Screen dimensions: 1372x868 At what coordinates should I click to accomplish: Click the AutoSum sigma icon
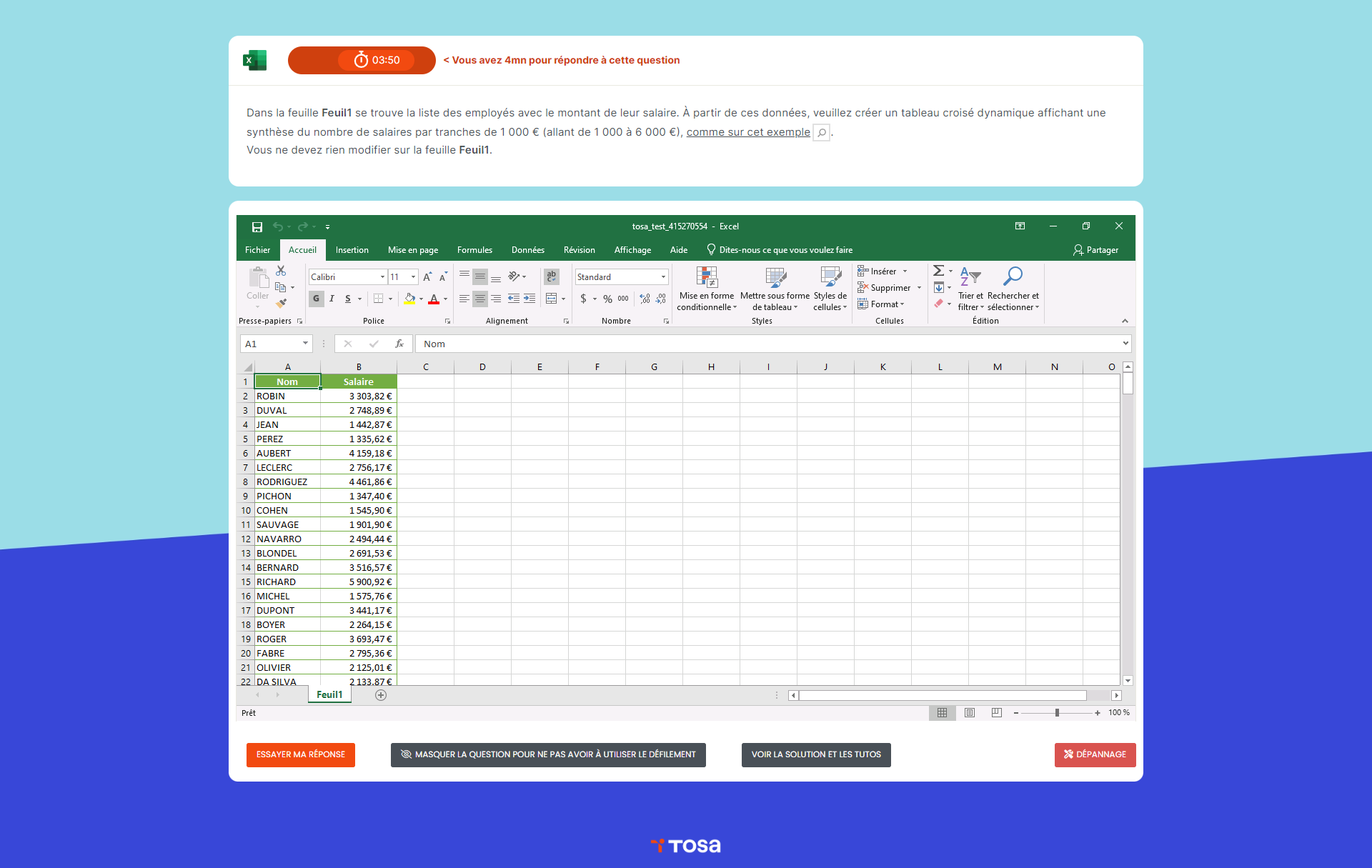(x=938, y=271)
